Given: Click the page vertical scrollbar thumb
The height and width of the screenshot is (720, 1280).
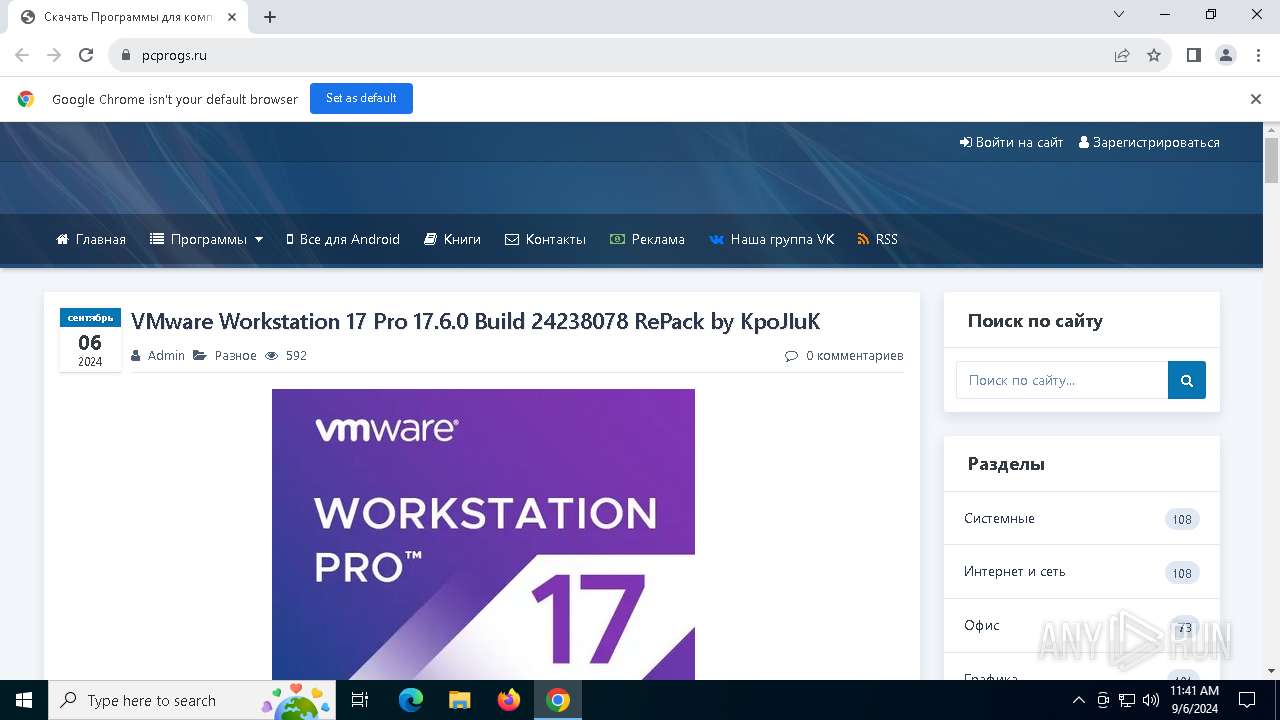Looking at the screenshot, I should (x=1271, y=160).
